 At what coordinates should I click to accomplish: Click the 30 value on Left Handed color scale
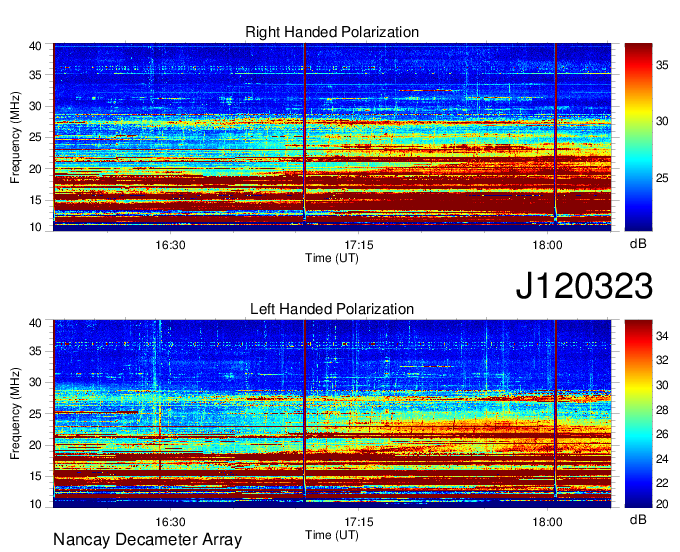662,385
